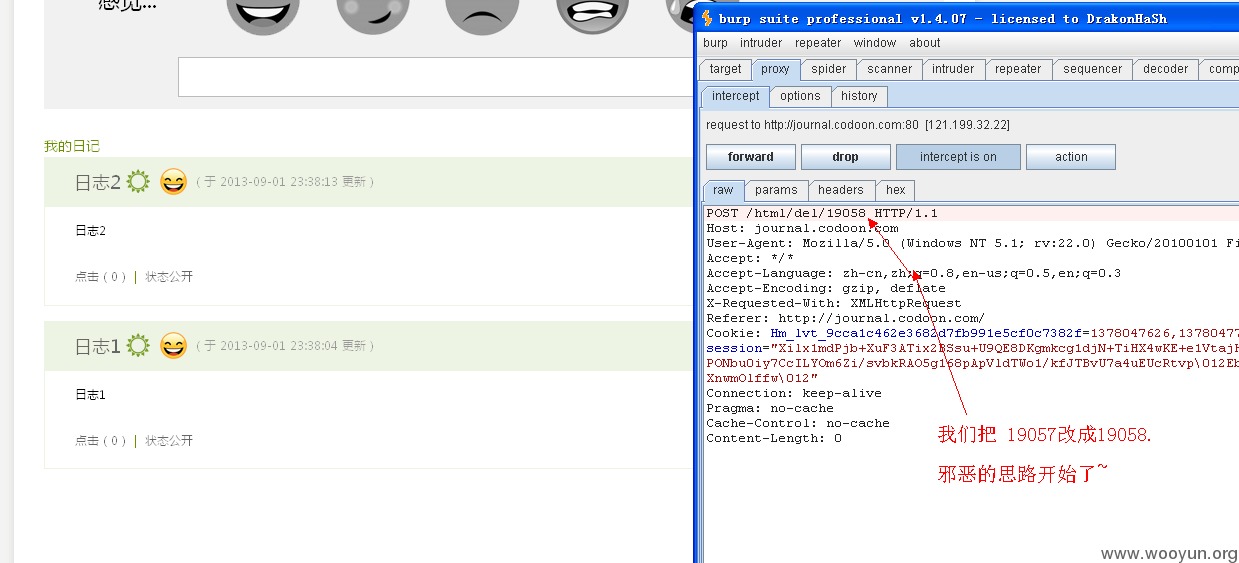Viewport: 1239px width, 563px height.
Task: Open the window menu
Action: pos(875,43)
